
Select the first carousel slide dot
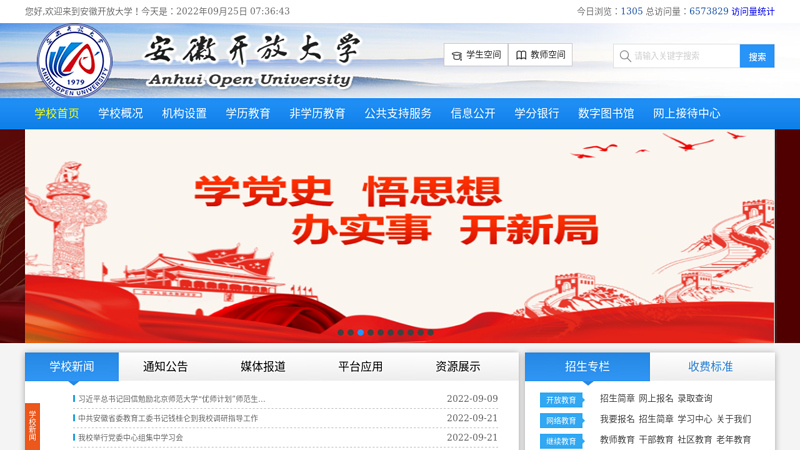(x=340, y=332)
